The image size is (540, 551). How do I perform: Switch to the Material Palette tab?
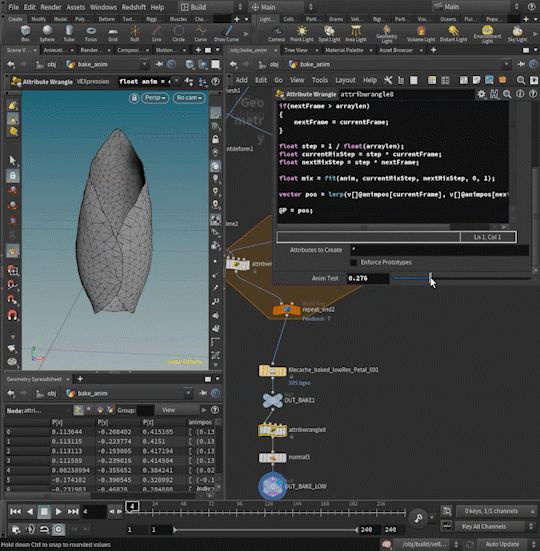pos(344,50)
